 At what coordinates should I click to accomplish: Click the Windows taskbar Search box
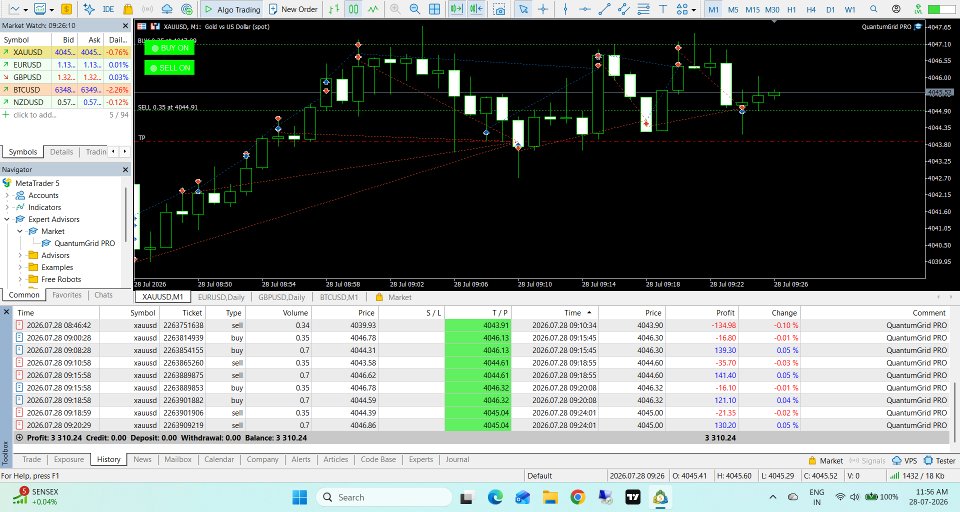click(x=384, y=497)
